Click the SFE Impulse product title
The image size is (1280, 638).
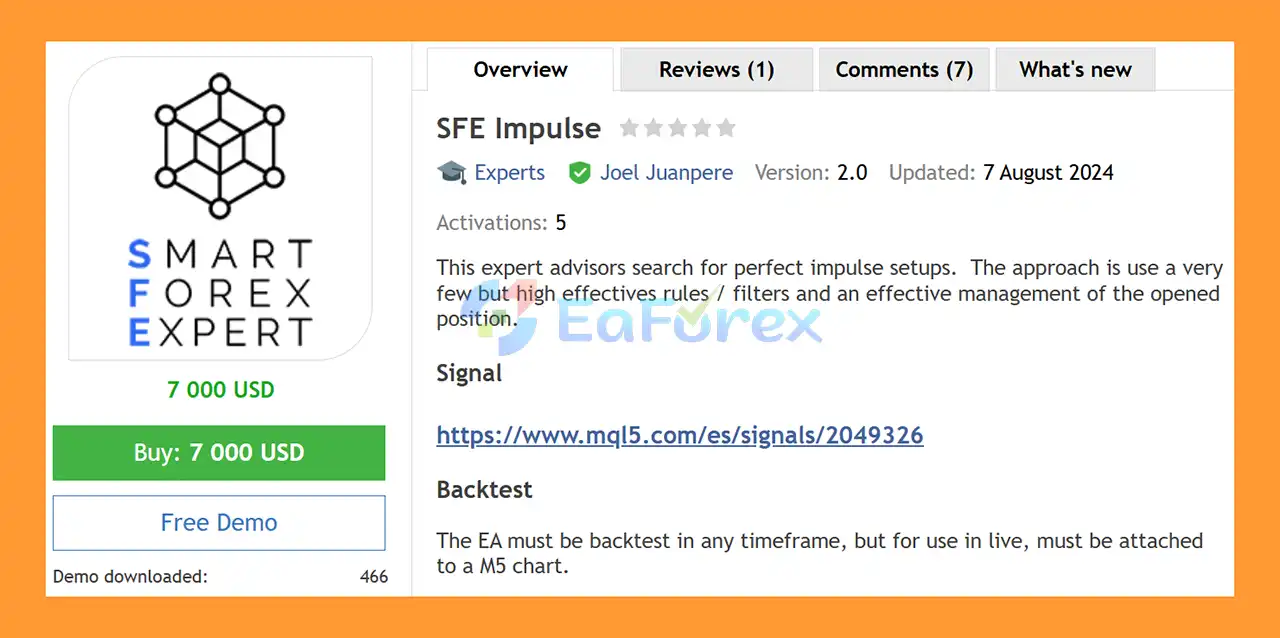(518, 129)
